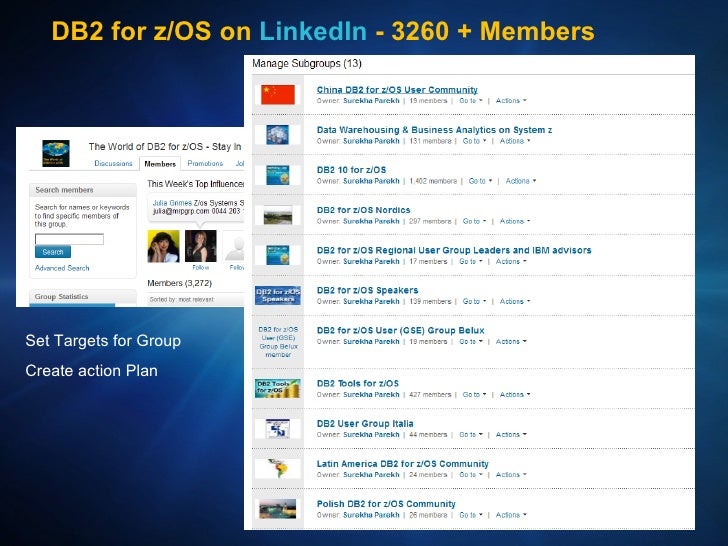Click the DB2 Tools for z/OS coins icon

click(x=278, y=389)
